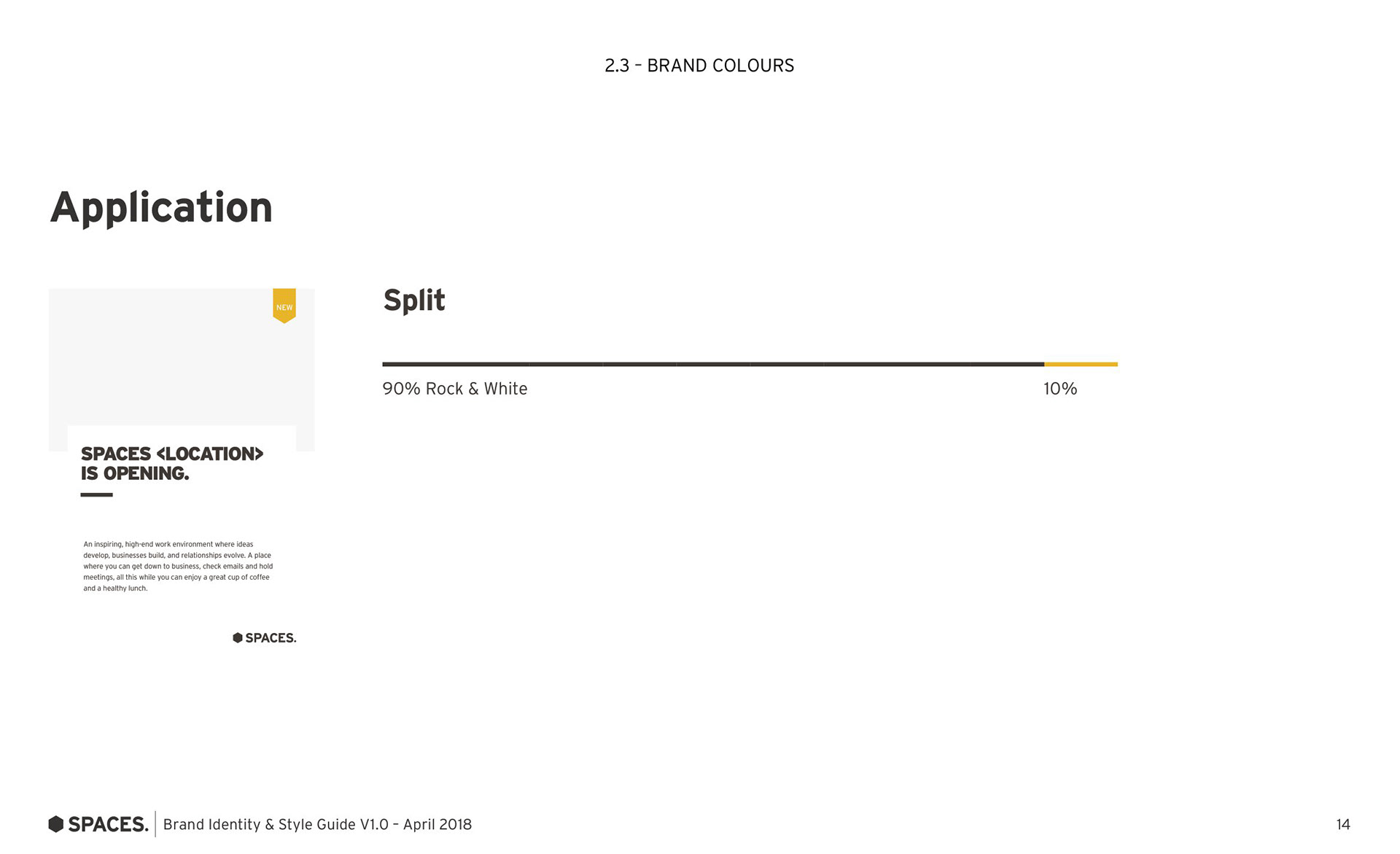The height and width of the screenshot is (854, 1400).
Task: Click the "SPACES <LOCATION>" headline line
Action: coord(171,454)
